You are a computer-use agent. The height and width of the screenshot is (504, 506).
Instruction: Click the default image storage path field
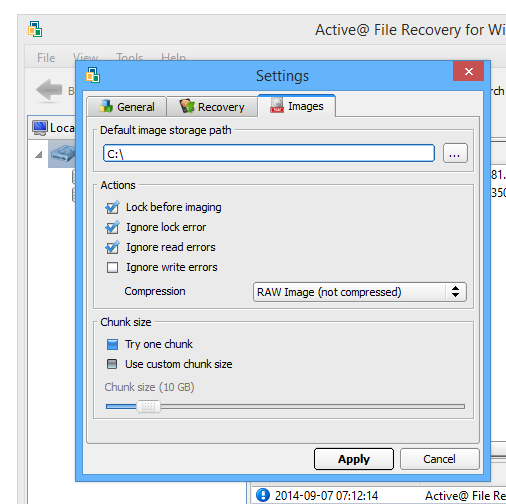coord(269,153)
